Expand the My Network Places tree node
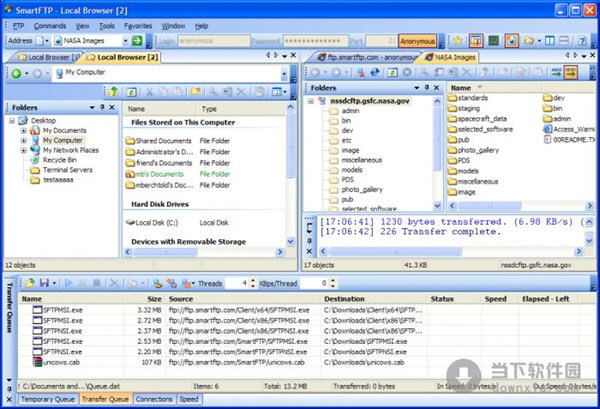This screenshot has width=600, height=409. click(23, 150)
